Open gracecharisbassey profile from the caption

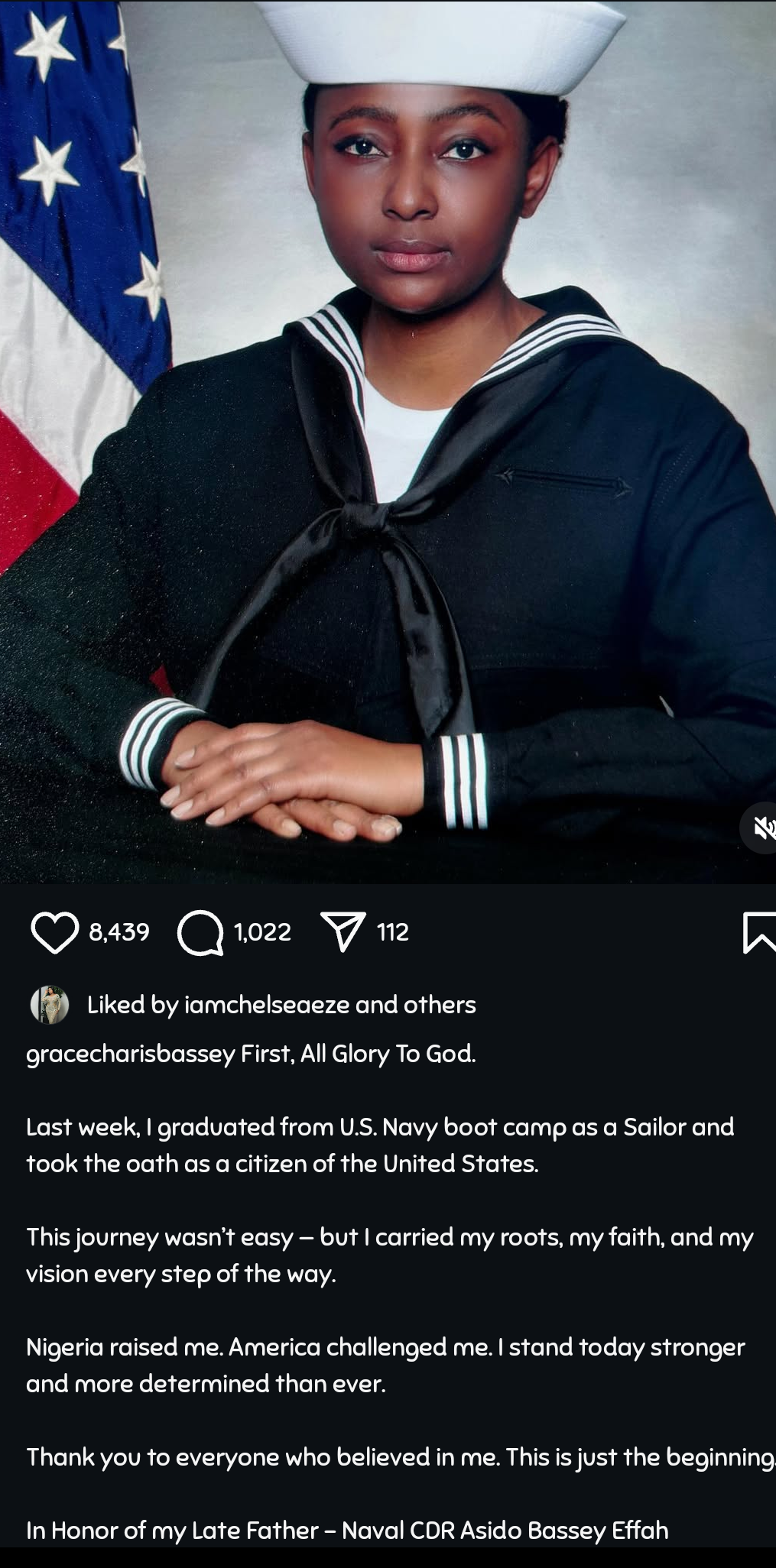[131, 1054]
